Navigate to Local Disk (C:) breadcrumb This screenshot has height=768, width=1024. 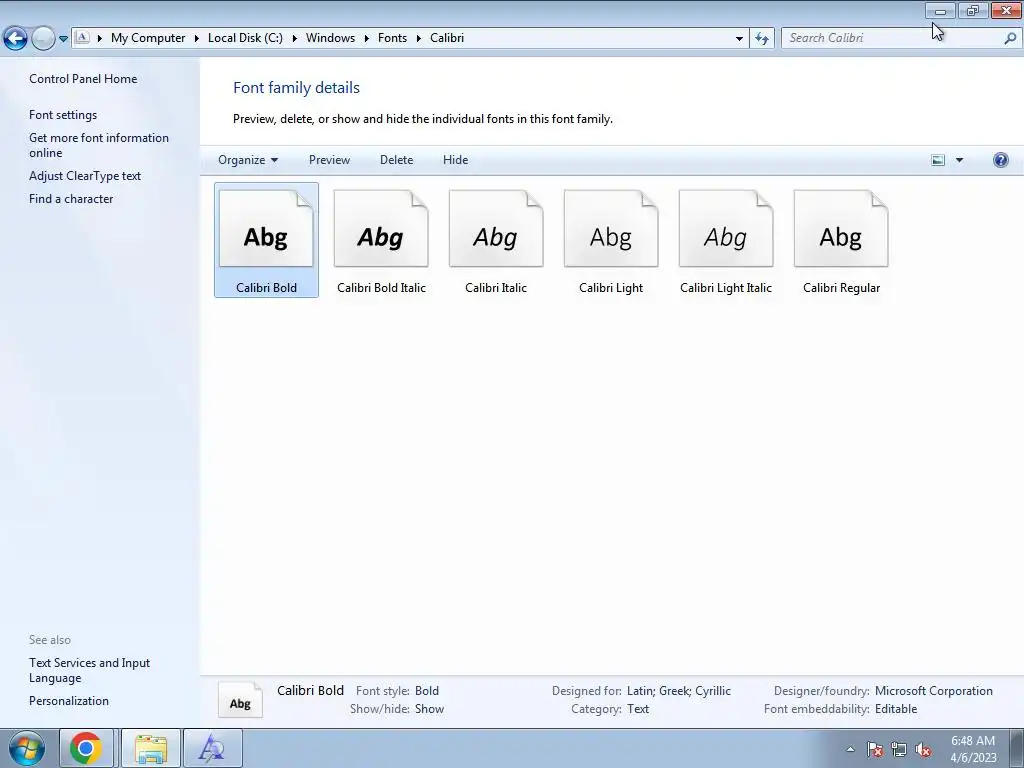246,38
